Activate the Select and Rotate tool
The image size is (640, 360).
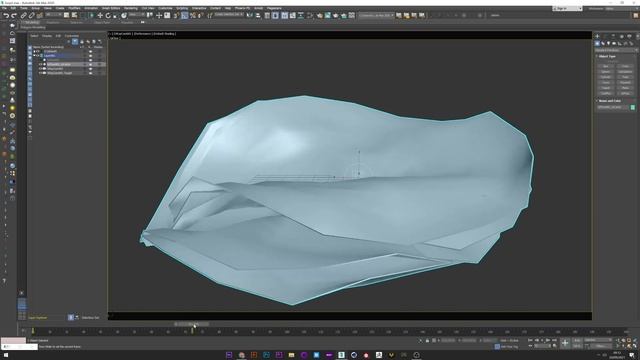coord(108,16)
